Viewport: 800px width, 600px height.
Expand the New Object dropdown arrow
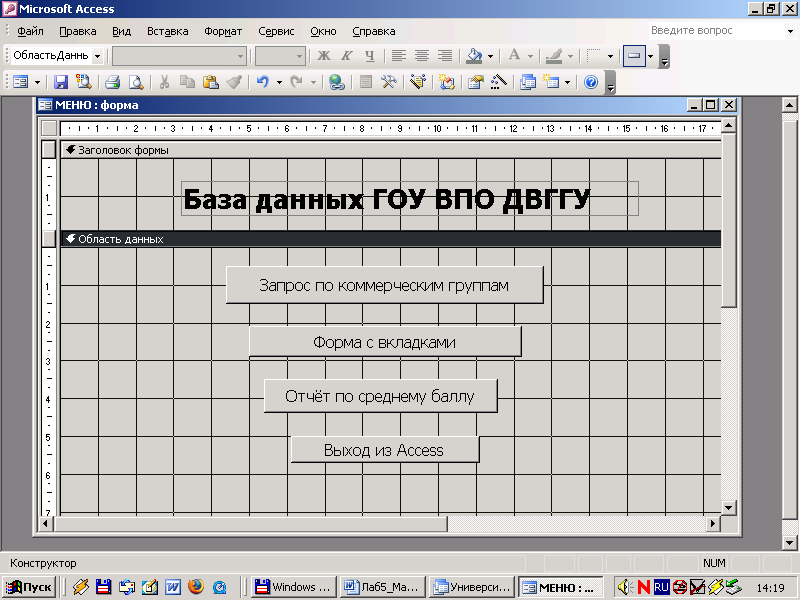(x=567, y=82)
